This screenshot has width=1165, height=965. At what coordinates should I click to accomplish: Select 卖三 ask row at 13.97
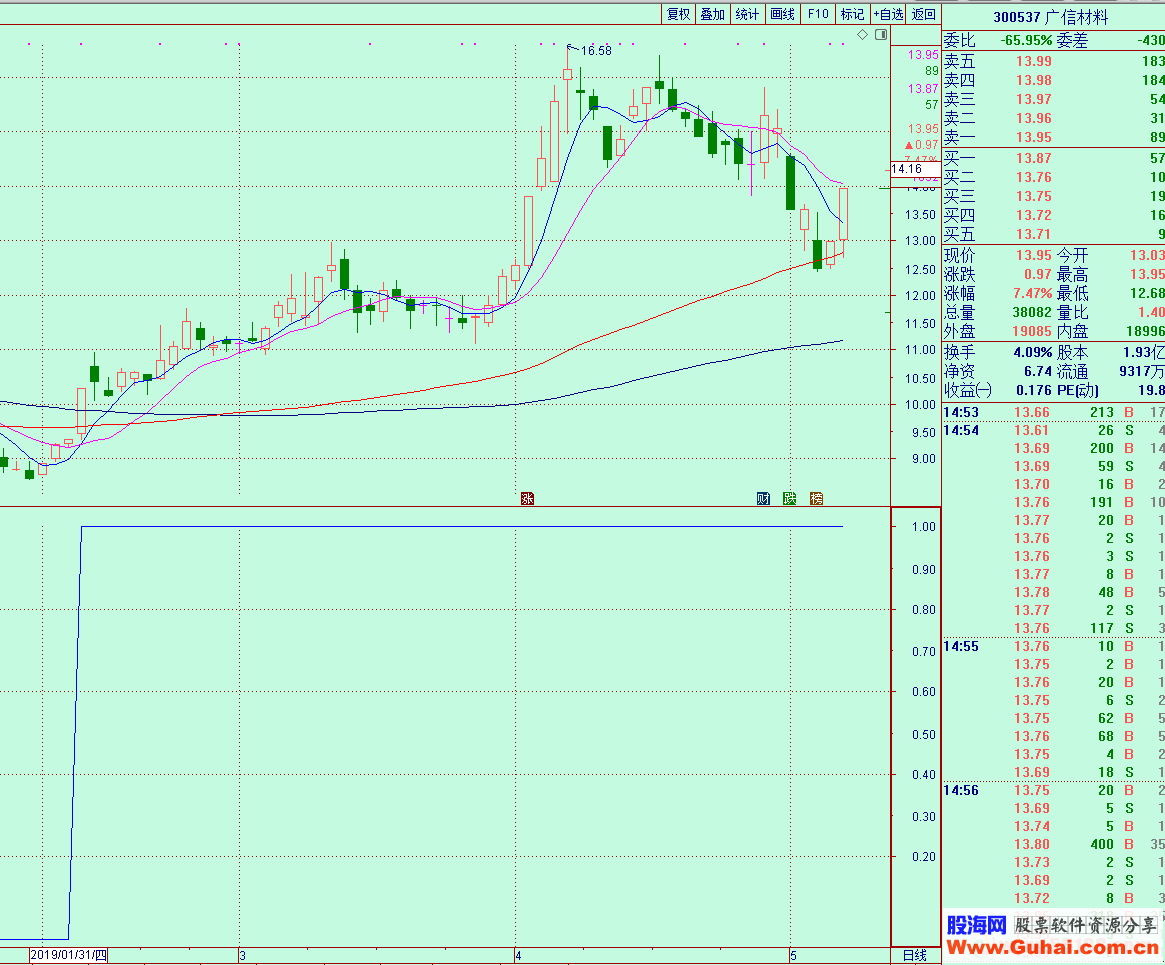click(1054, 99)
